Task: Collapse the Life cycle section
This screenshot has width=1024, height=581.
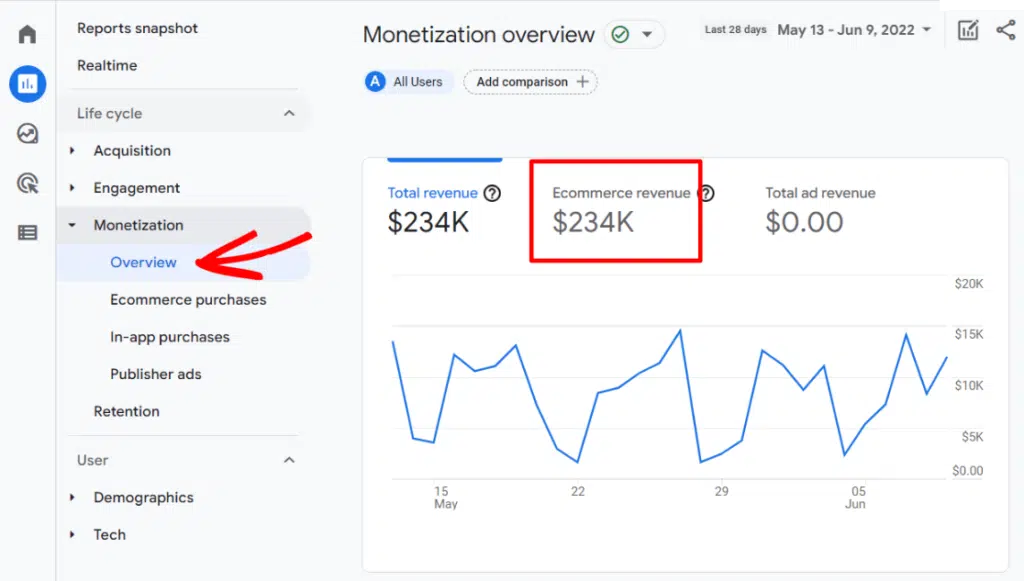Action: pyautogui.click(x=289, y=114)
